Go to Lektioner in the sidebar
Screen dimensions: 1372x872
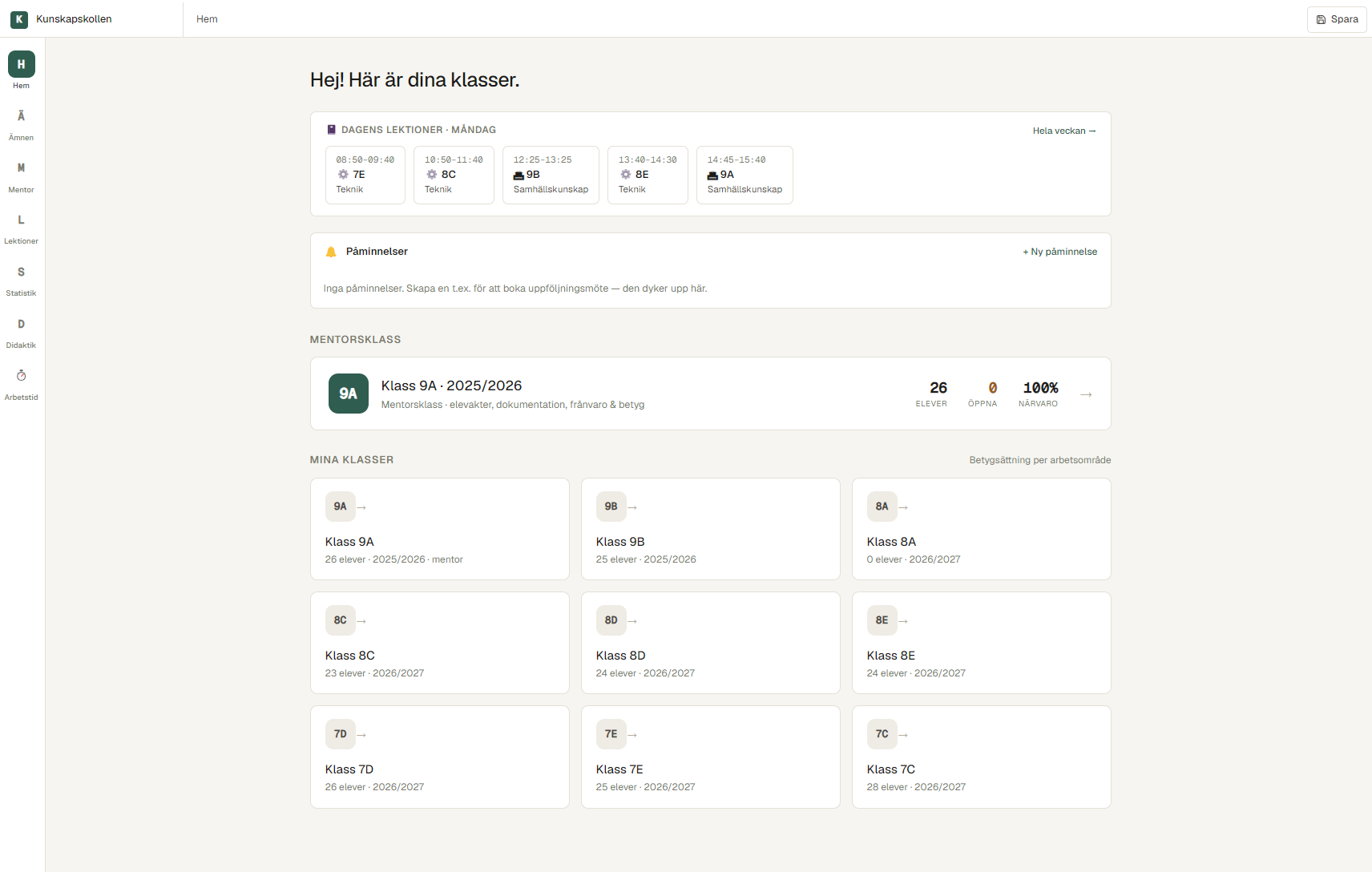coord(21,228)
